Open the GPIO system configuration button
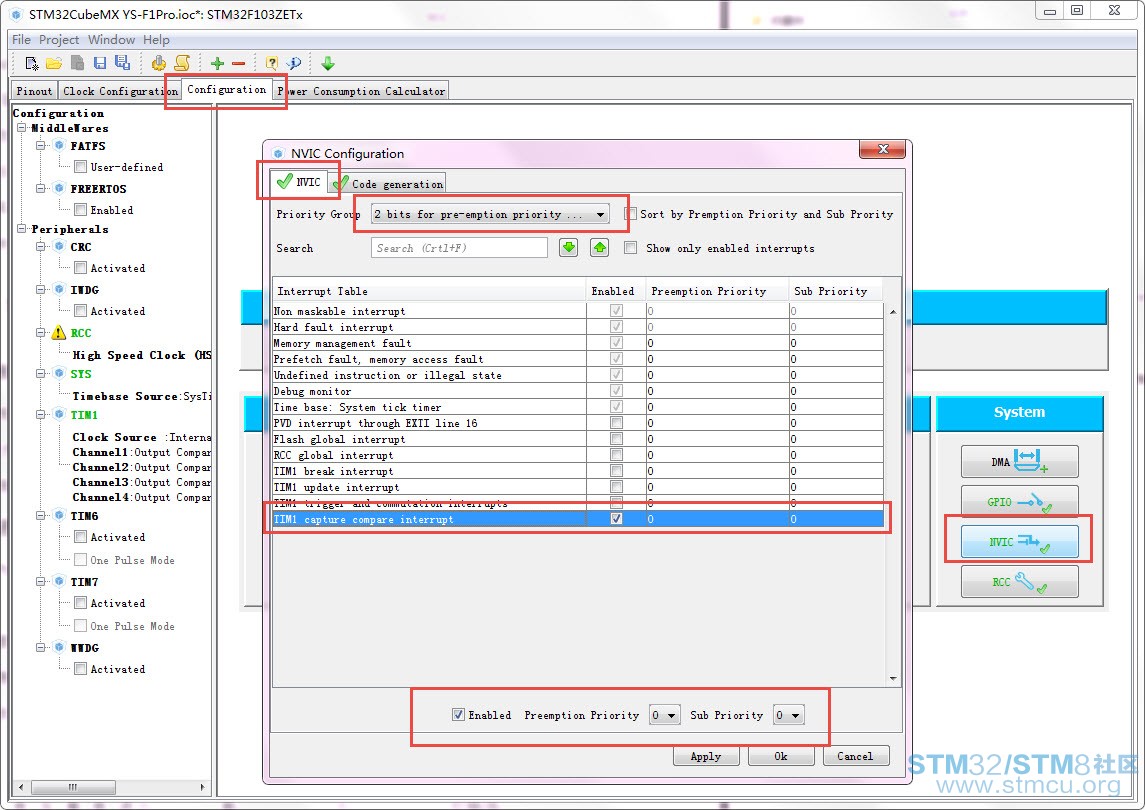The image size is (1145, 810). tap(1019, 502)
